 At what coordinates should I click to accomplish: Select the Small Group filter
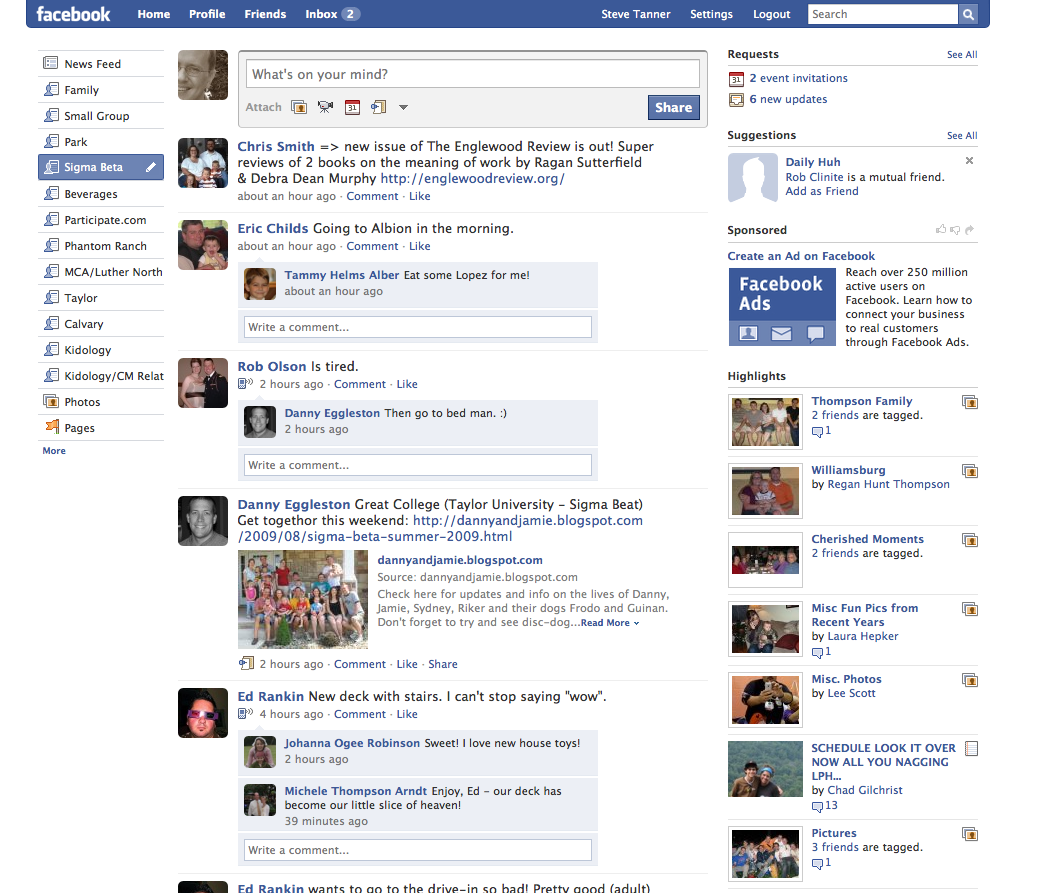click(x=101, y=115)
